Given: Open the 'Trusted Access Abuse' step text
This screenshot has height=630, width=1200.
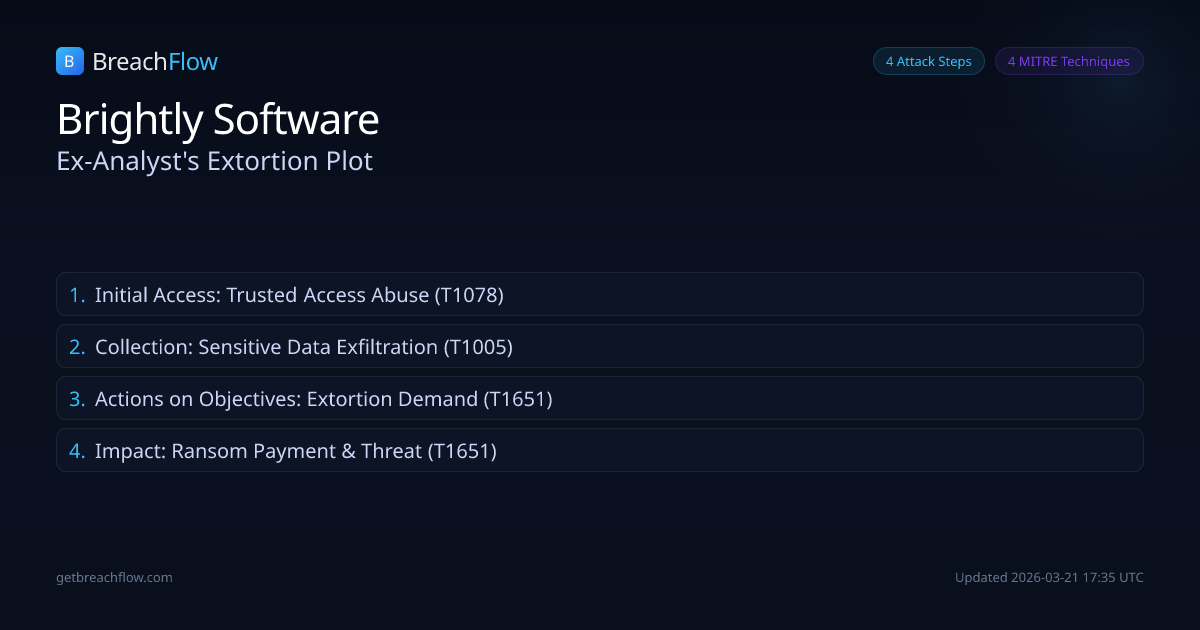Looking at the screenshot, I should coord(328,295).
